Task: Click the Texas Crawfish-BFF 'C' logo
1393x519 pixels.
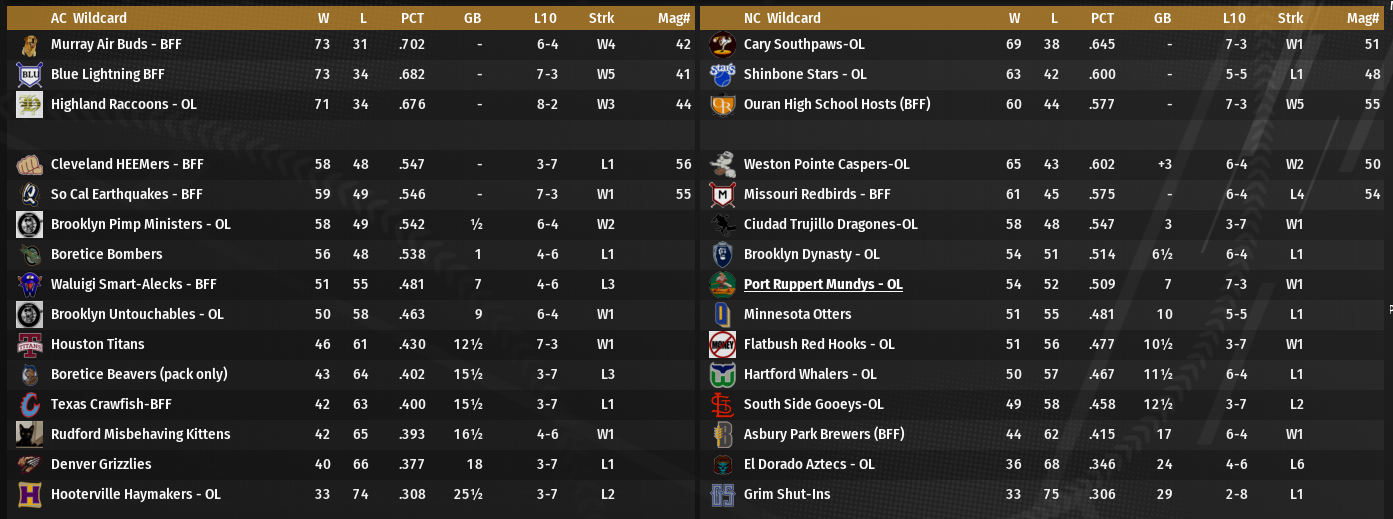Action: pyautogui.click(x=29, y=405)
